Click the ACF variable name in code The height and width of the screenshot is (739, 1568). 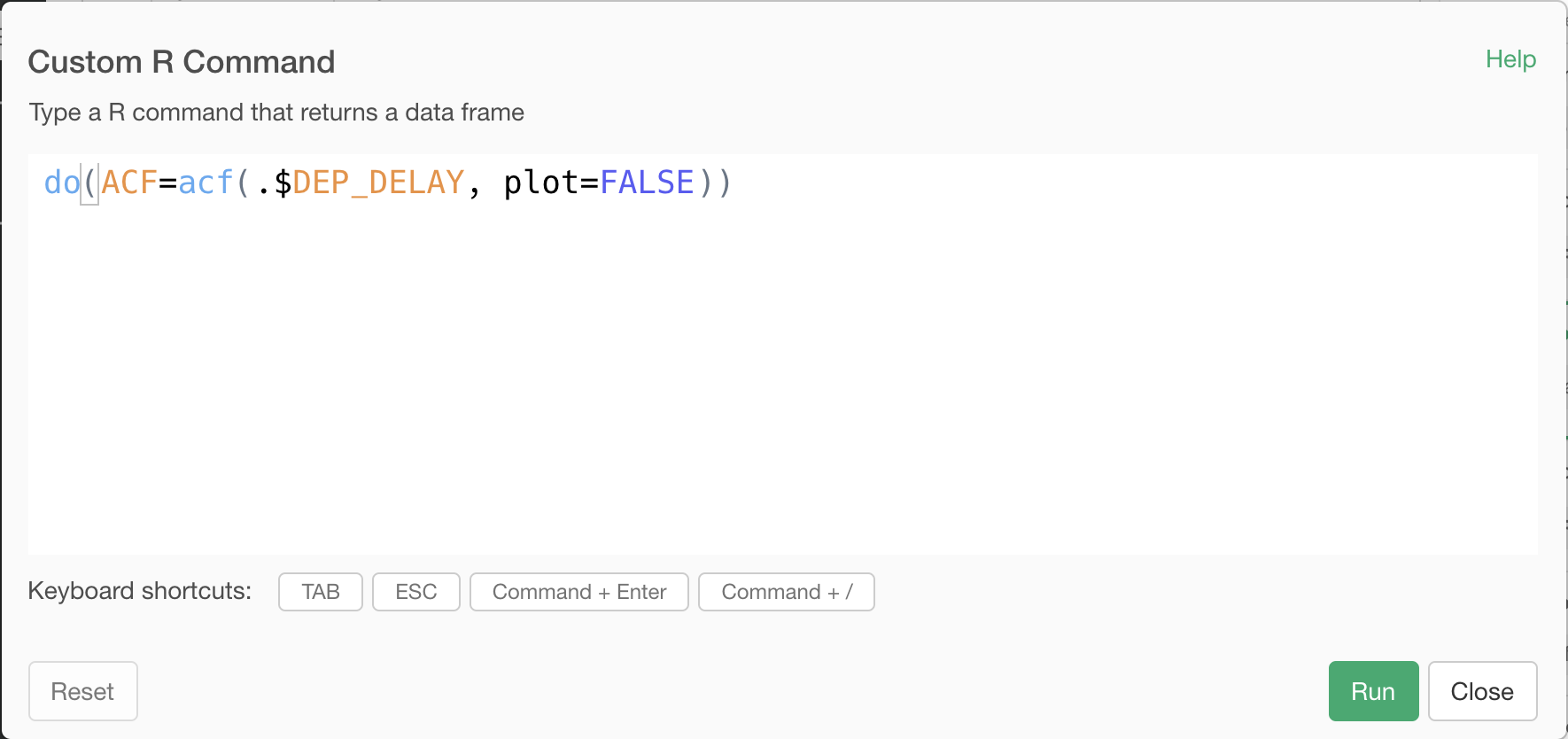[129, 183]
